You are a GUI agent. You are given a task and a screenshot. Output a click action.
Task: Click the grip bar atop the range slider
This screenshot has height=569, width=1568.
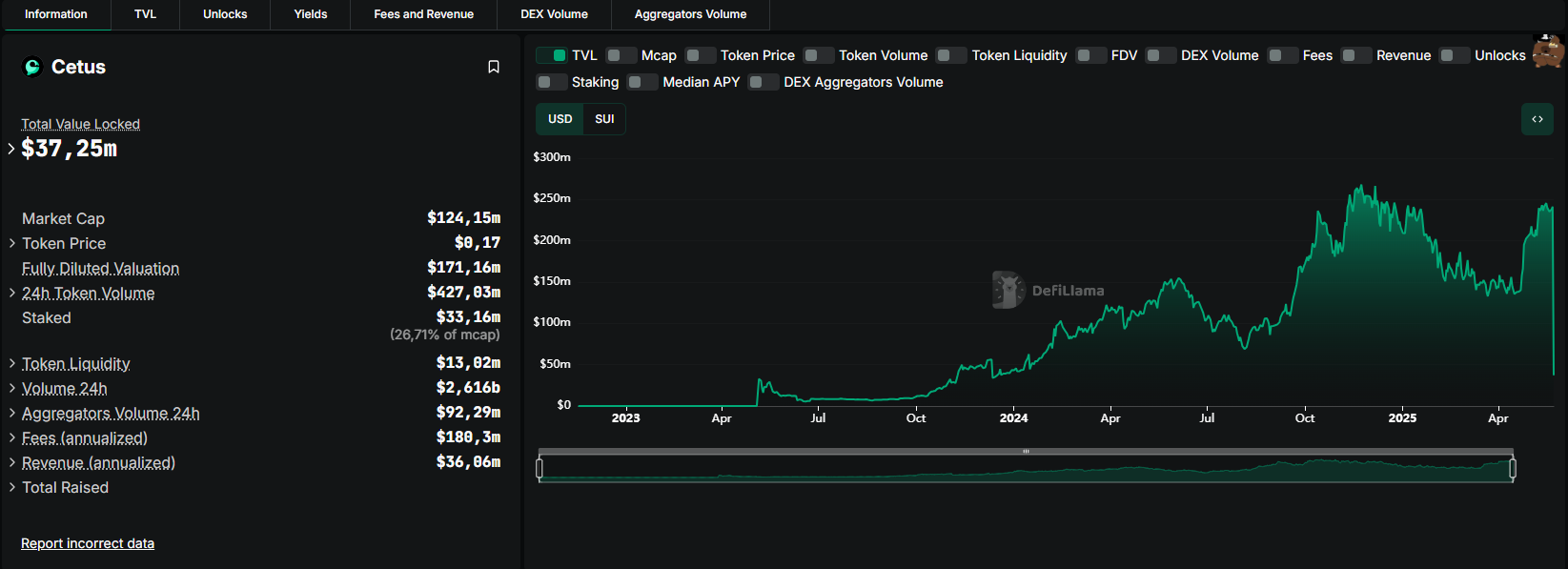[x=1026, y=452]
